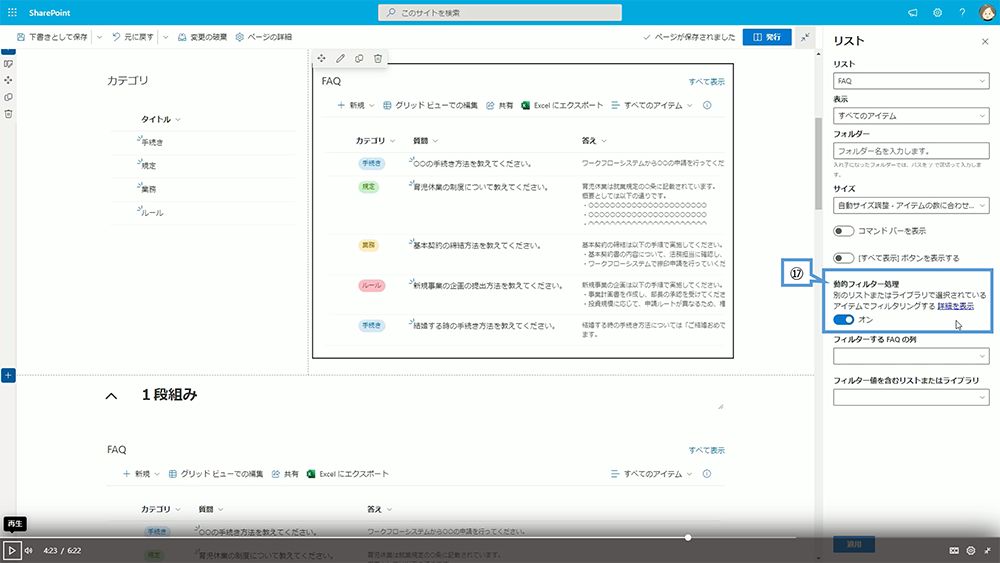Open フィルター値を含むリストまたはライブラリ dropdown
Viewport: 1000px width, 563px height.
click(x=911, y=397)
